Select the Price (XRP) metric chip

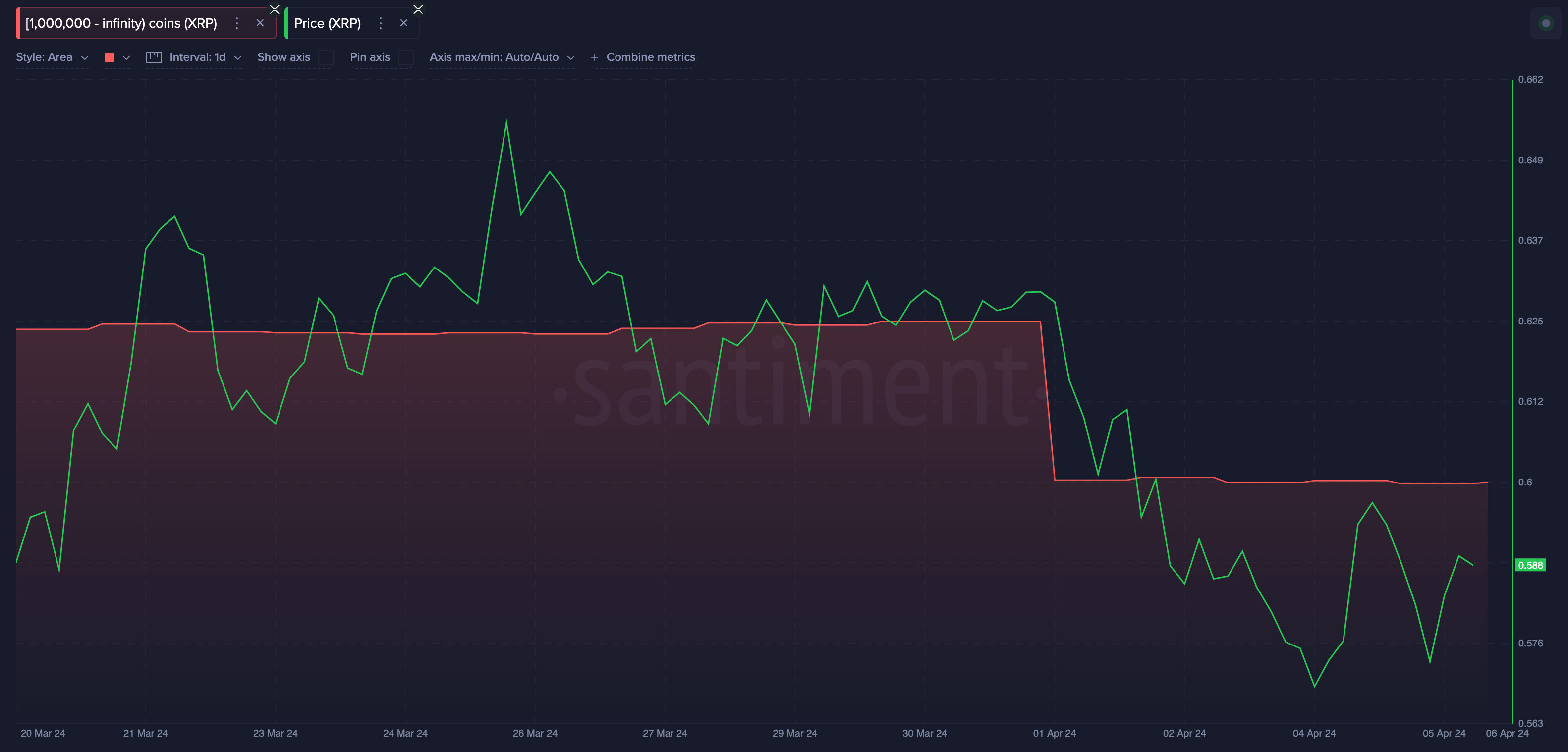pyautogui.click(x=327, y=23)
